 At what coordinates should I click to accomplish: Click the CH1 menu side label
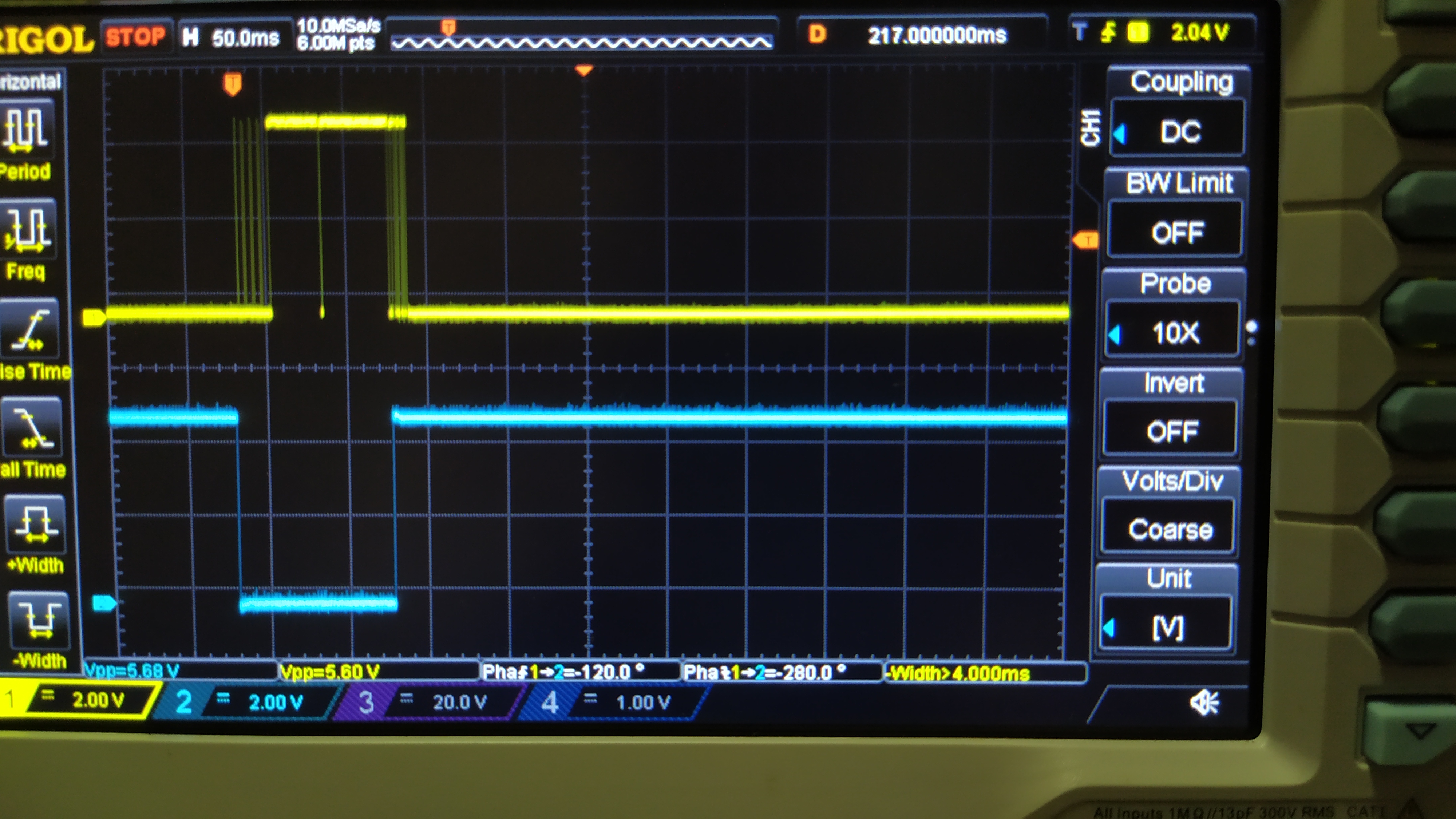coord(1090,128)
